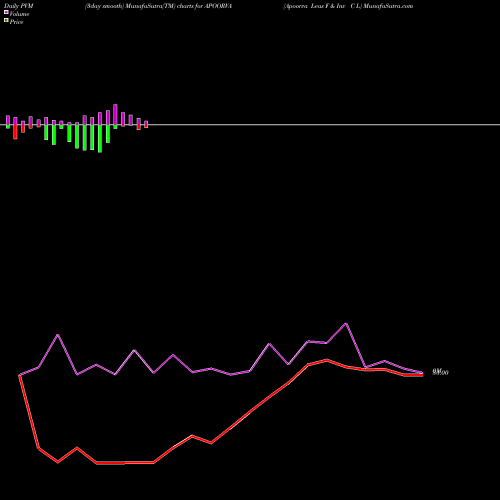Screen dimensions: 500x500
Task: Click the tallest magenta volume bar
Action: 115,115
